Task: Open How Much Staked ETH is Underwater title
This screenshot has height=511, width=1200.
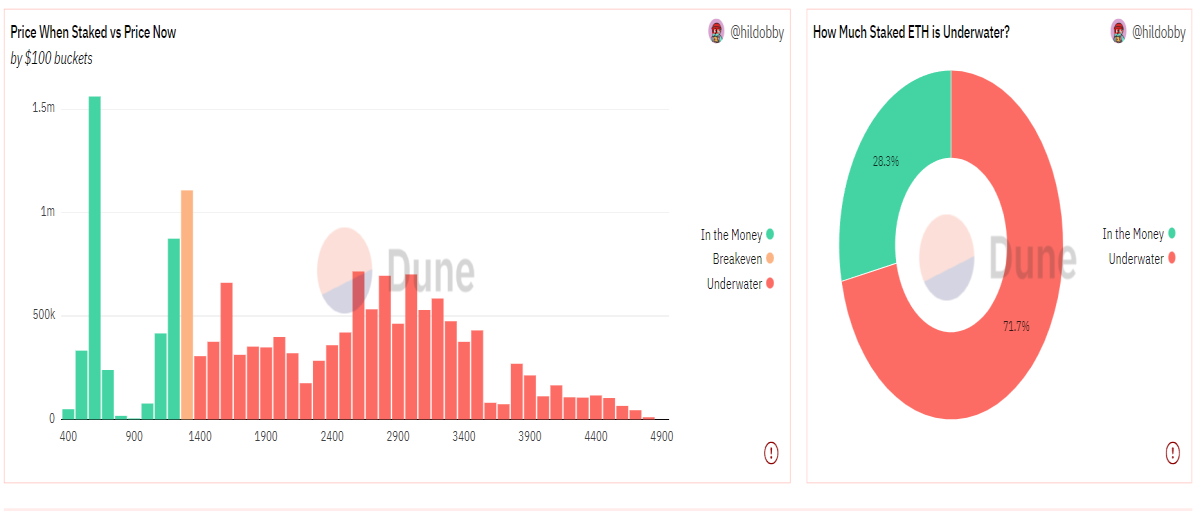Action: click(911, 32)
